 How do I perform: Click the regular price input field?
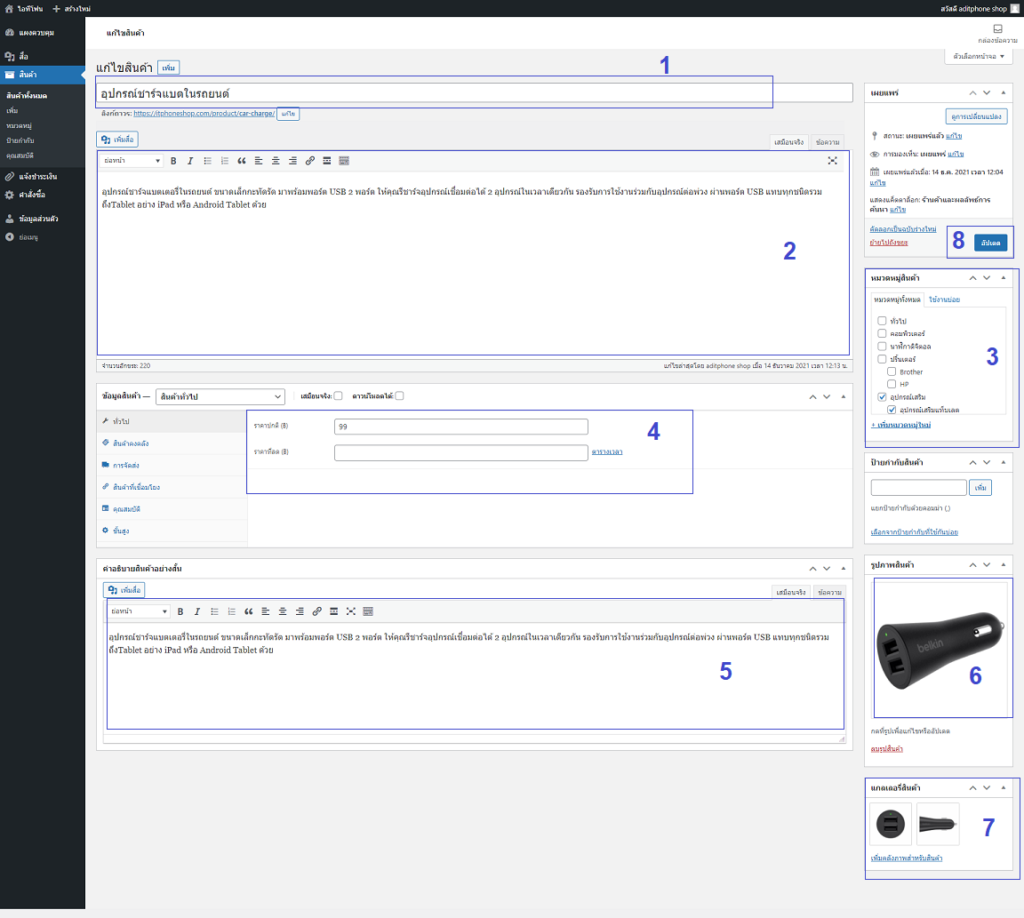(461, 427)
